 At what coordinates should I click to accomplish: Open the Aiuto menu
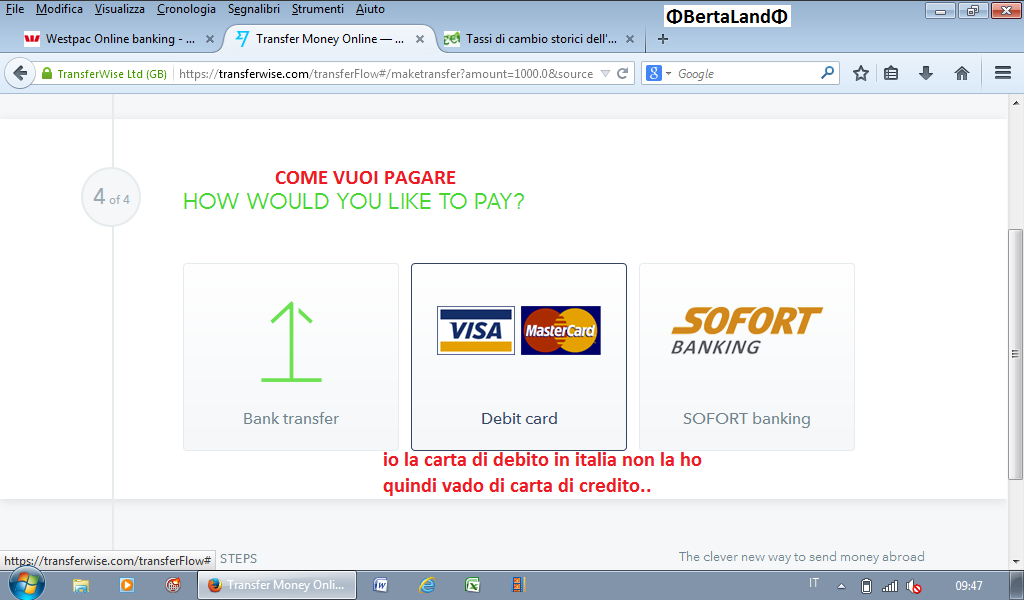370,9
